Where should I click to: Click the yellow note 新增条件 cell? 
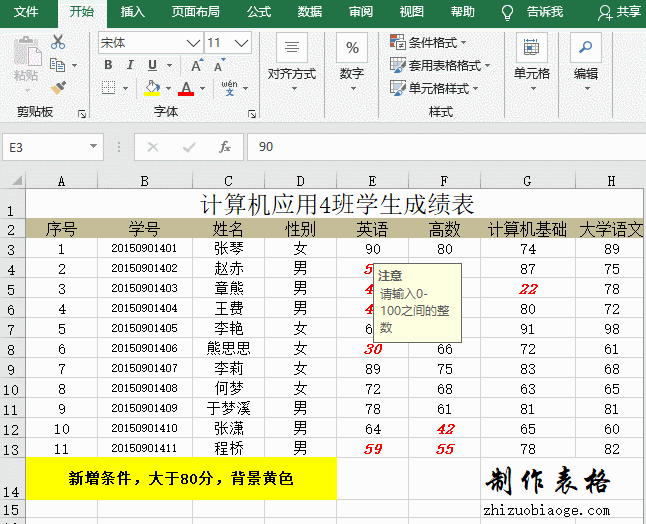(x=181, y=478)
